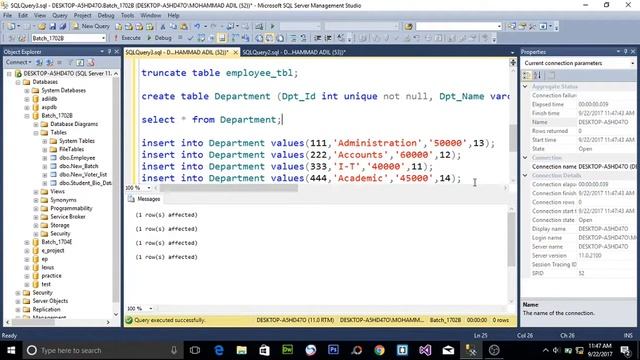Screen dimensions: 640x360
Task: Click the Find in Files icon beside search box
Action: point(408,26)
